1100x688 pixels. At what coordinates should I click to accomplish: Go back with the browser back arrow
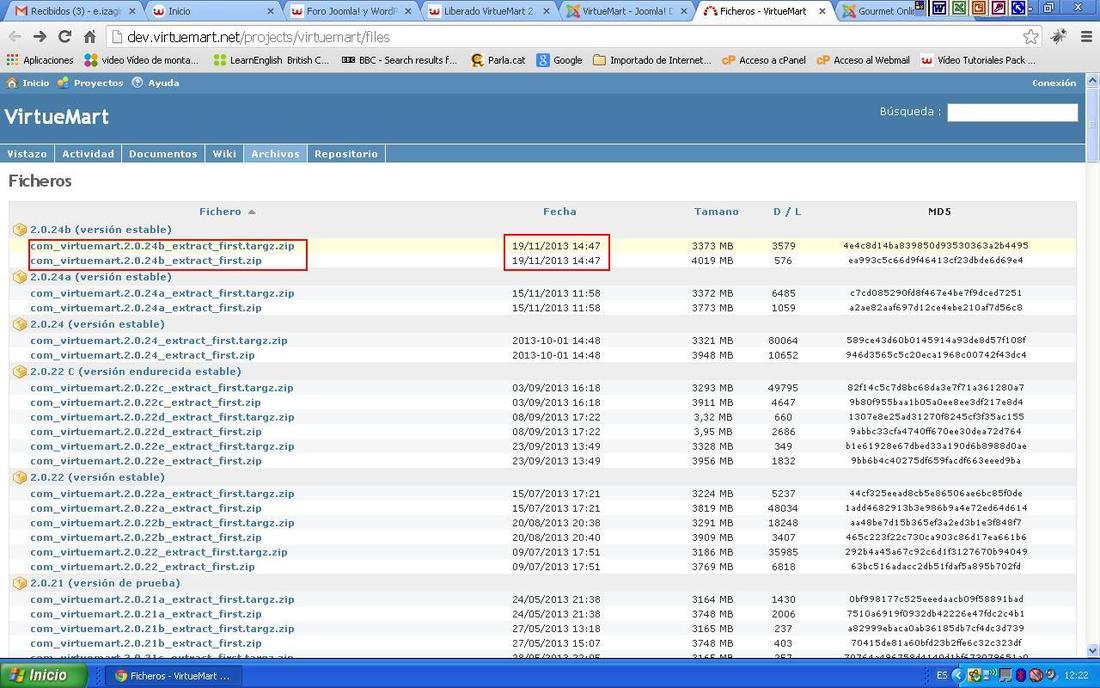tap(15, 36)
